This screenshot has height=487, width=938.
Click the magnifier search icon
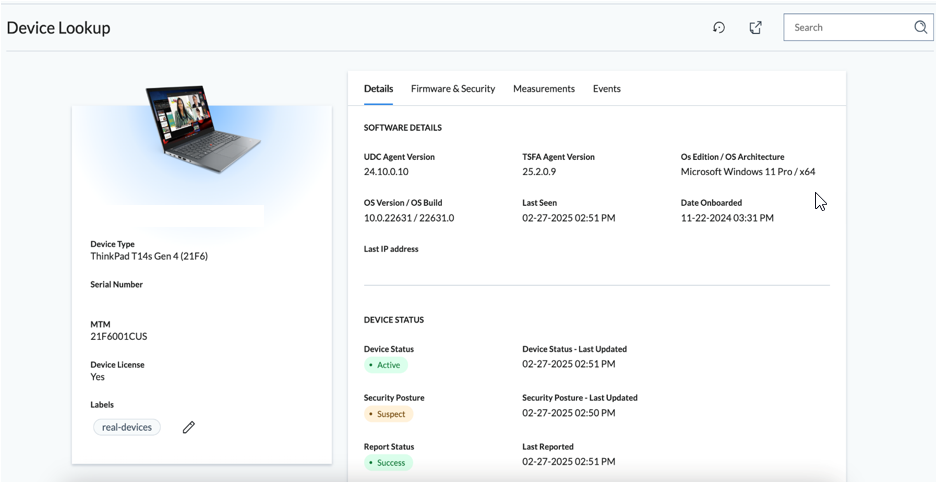[x=920, y=27]
